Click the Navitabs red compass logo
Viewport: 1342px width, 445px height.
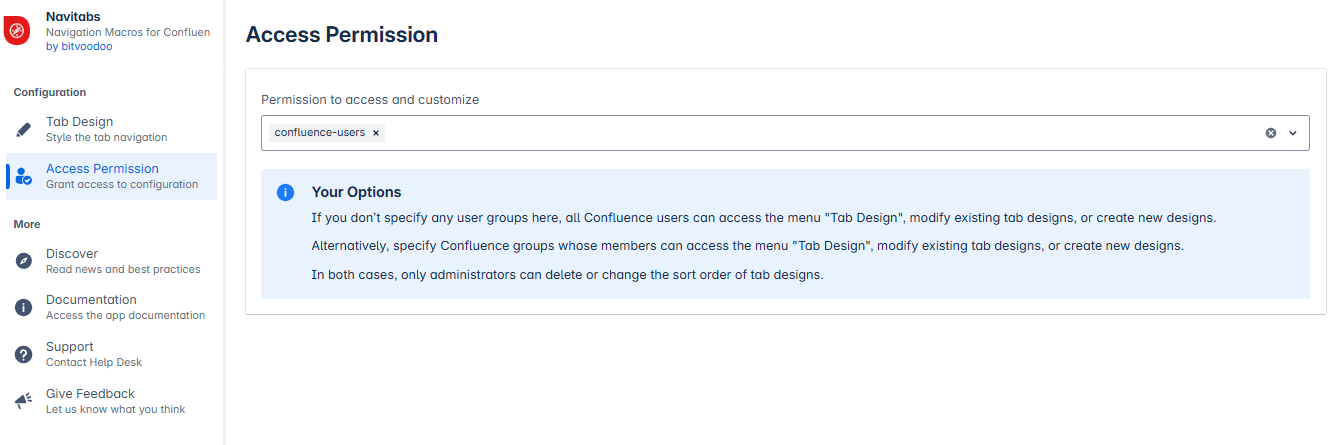pyautogui.click(x=17, y=31)
